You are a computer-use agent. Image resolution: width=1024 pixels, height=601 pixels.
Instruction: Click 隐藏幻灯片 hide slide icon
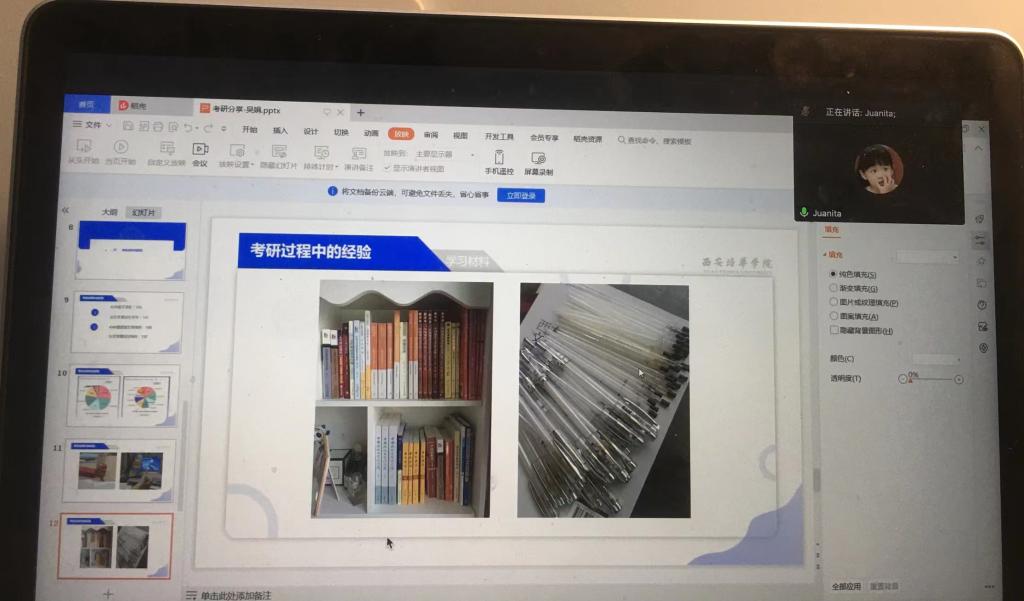pyautogui.click(x=279, y=152)
